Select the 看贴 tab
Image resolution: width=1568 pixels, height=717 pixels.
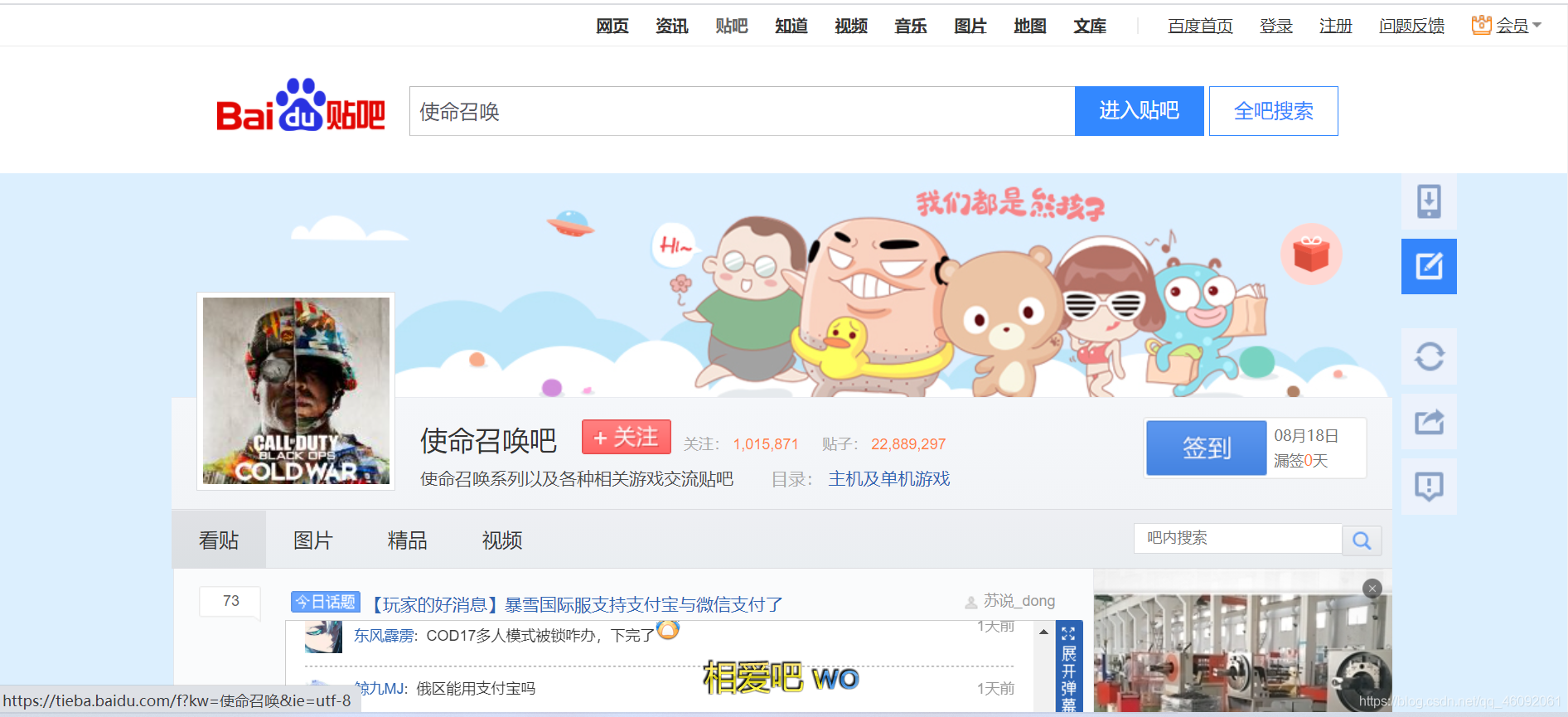219,540
